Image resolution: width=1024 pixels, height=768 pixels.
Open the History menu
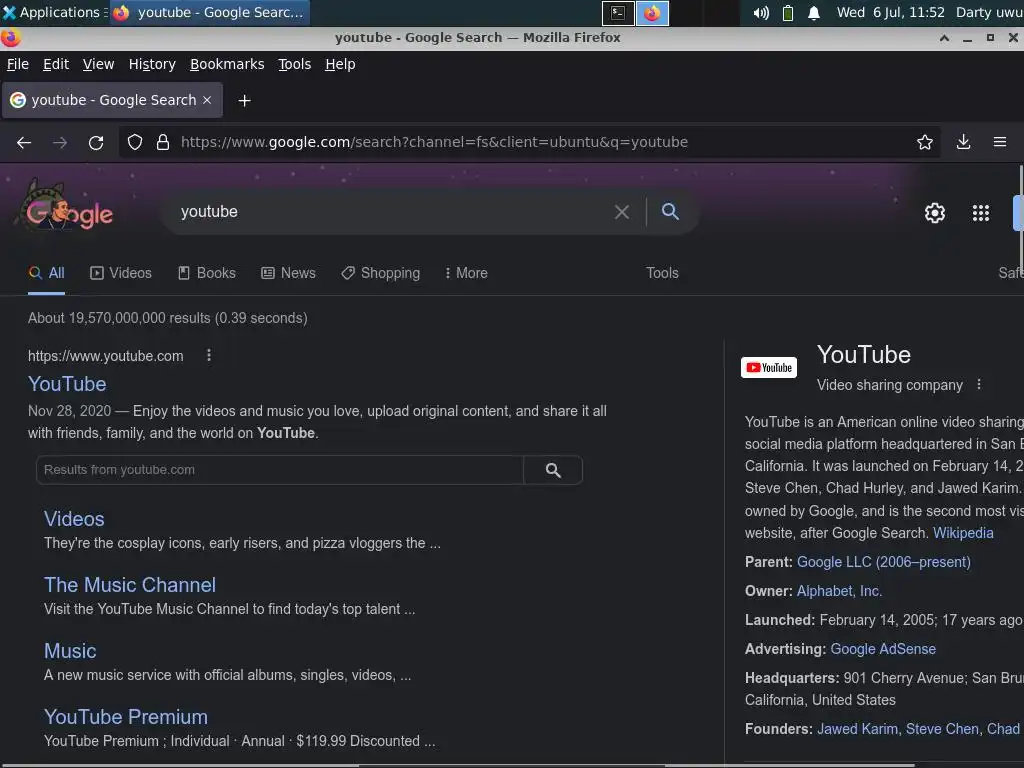[152, 64]
